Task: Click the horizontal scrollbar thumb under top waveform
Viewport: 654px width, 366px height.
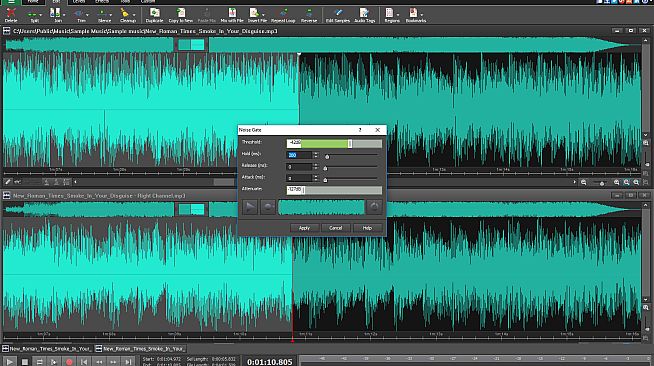Action: tap(224, 182)
